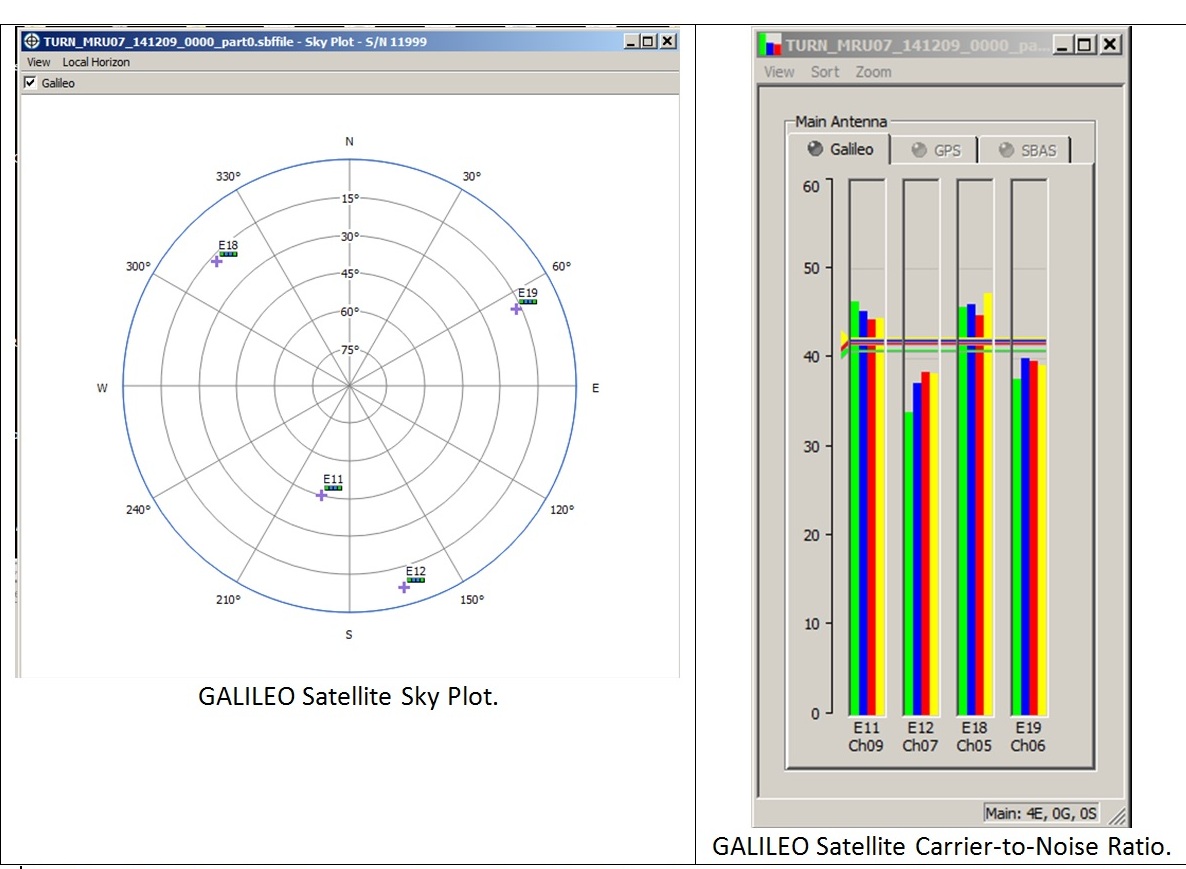Click the C/N0 window color bars icon
1186x869 pixels.
click(769, 44)
